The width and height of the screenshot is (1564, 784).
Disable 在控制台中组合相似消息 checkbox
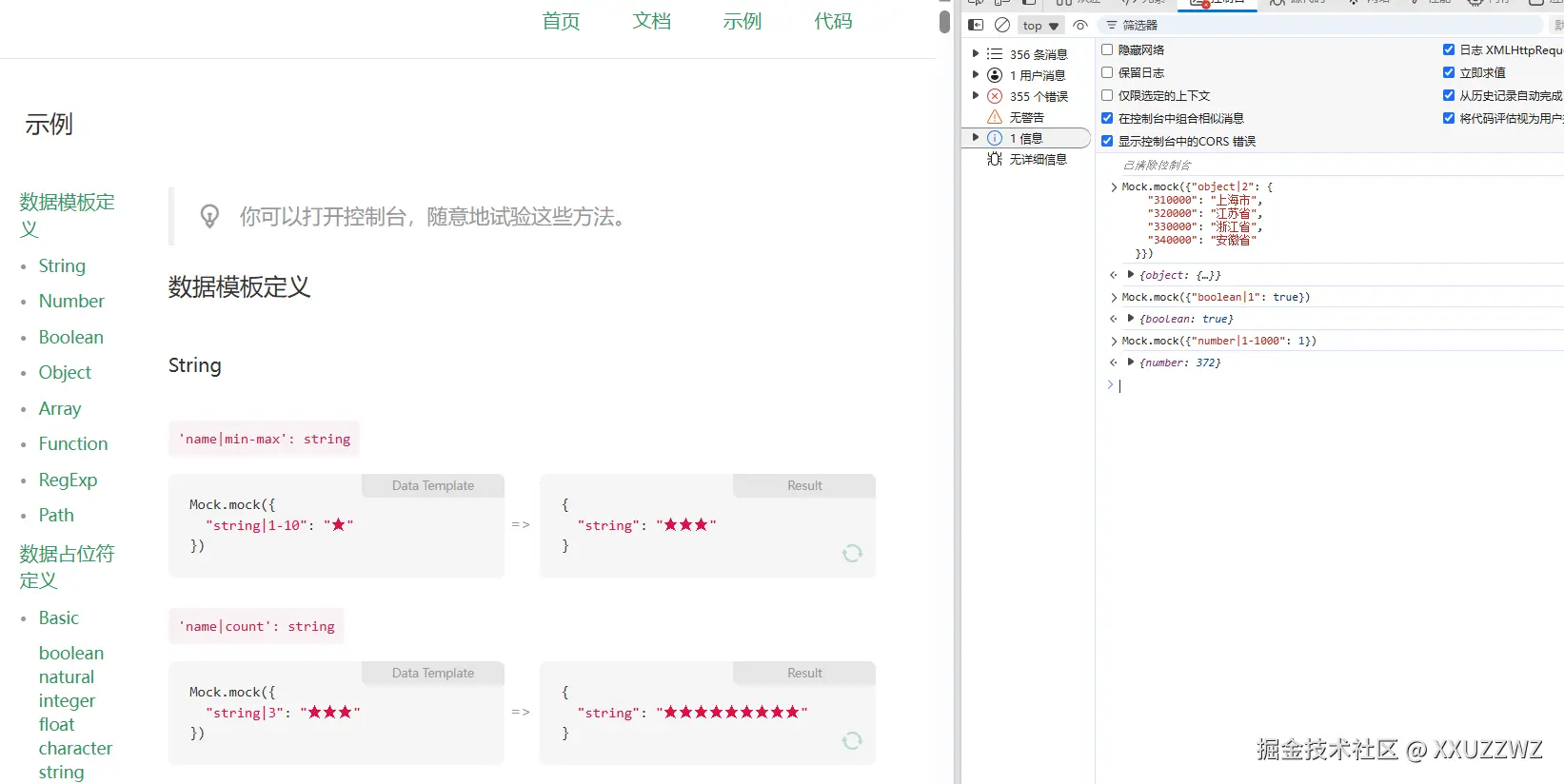coord(1107,118)
